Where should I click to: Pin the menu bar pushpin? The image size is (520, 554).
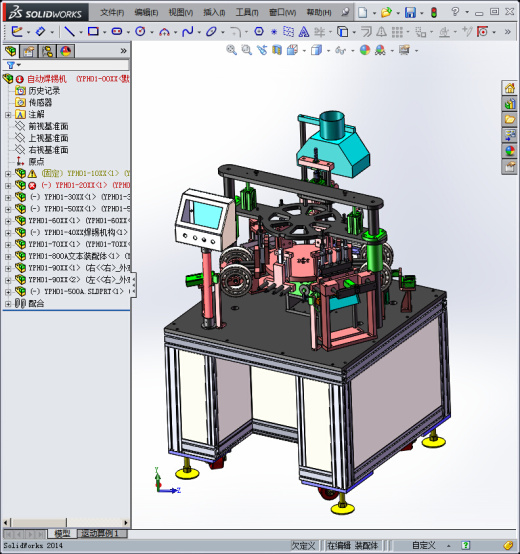pyautogui.click(x=345, y=12)
